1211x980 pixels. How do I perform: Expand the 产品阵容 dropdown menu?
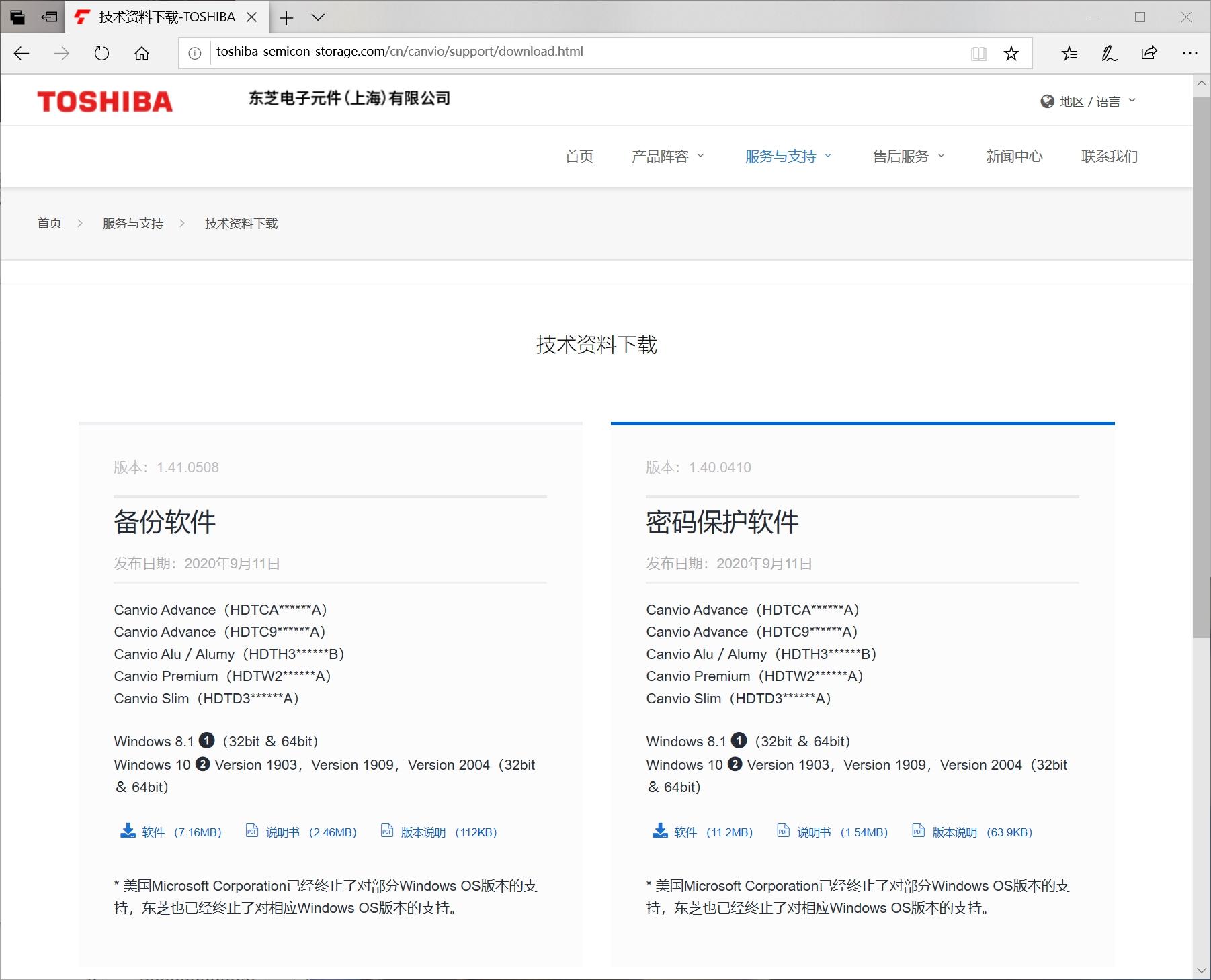(x=702, y=157)
